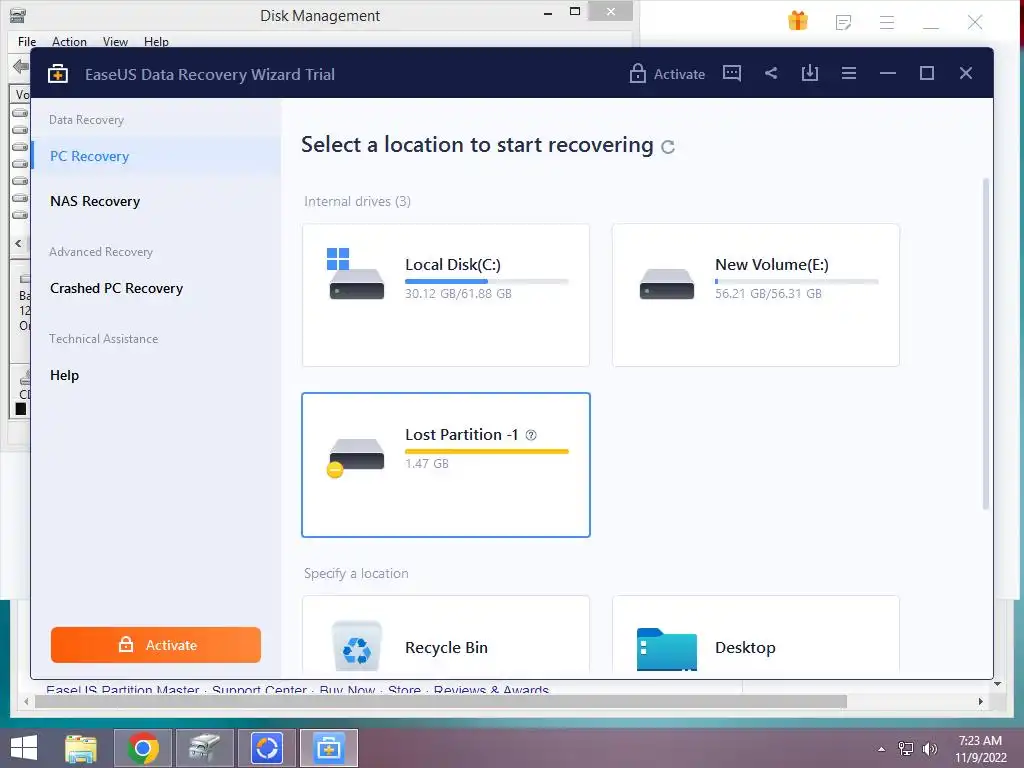Click the import/download icon in title bar

click(810, 73)
